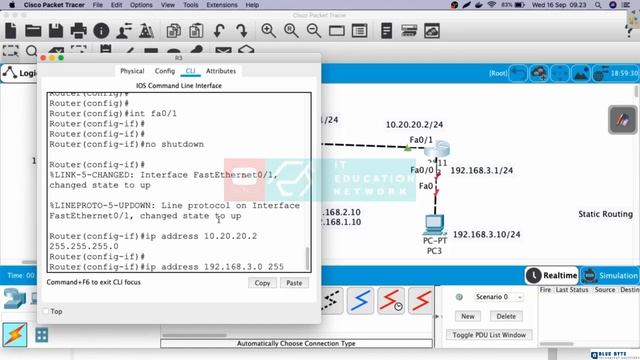Open the Custom Devices dialog icon
Viewport: 640px width, 360px height.
click(x=360, y=31)
